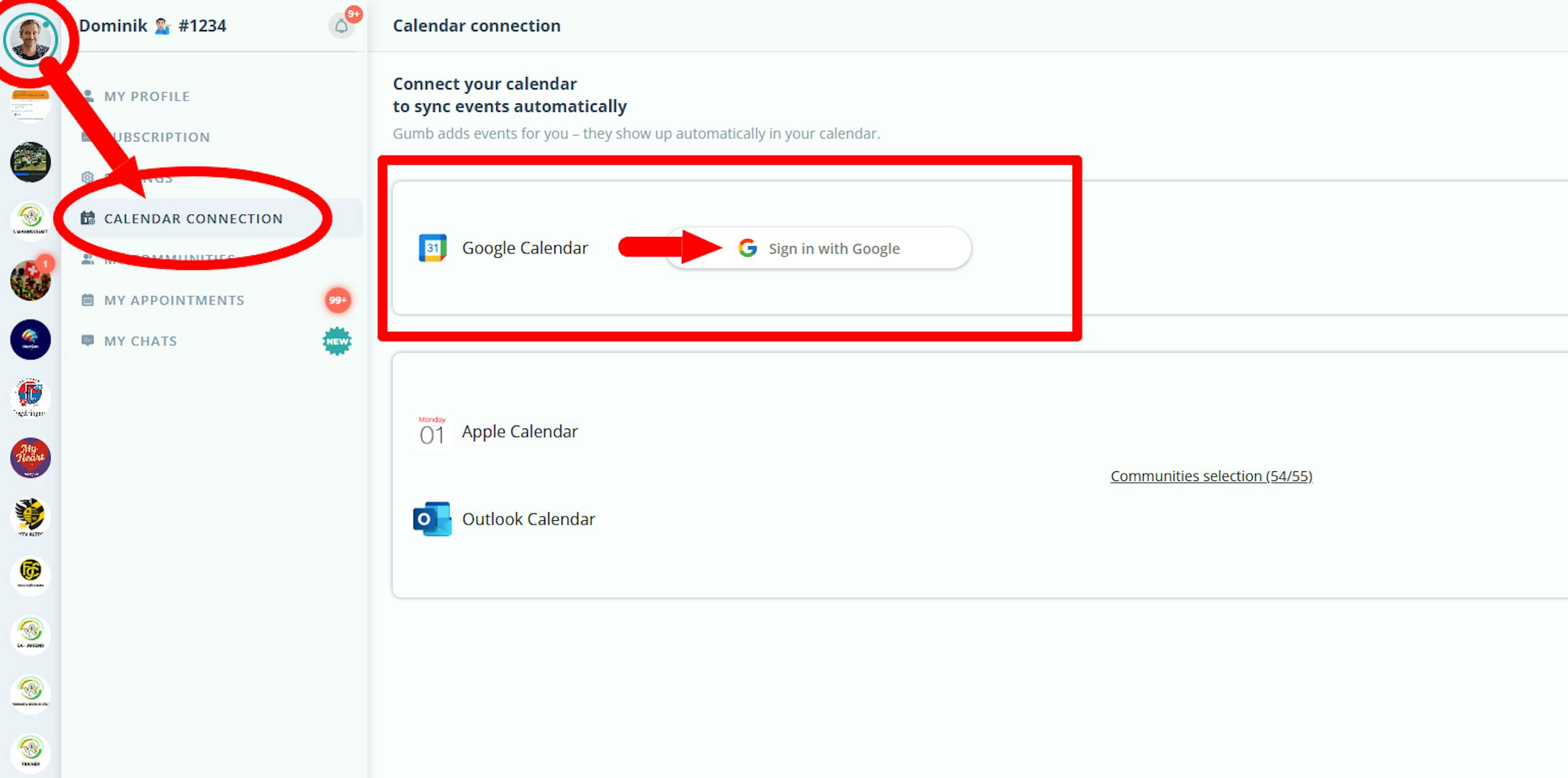The image size is (1568, 778).
Task: Open My Appointments menu item
Action: (174, 300)
